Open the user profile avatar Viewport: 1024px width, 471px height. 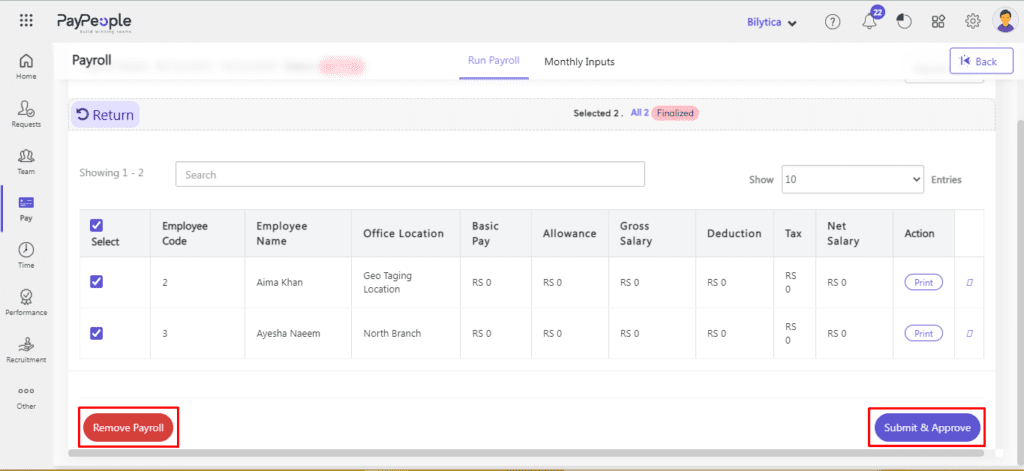coord(1004,20)
